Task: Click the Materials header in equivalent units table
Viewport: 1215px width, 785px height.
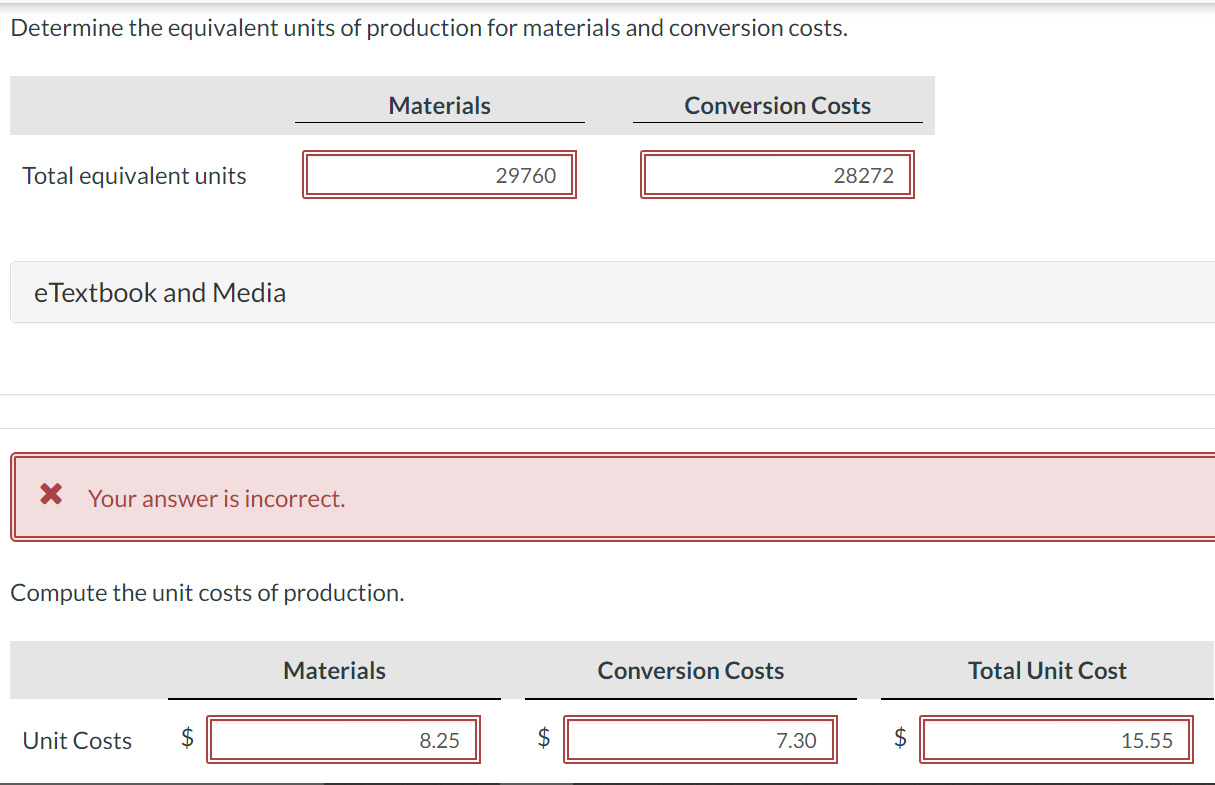Action: coord(440,106)
